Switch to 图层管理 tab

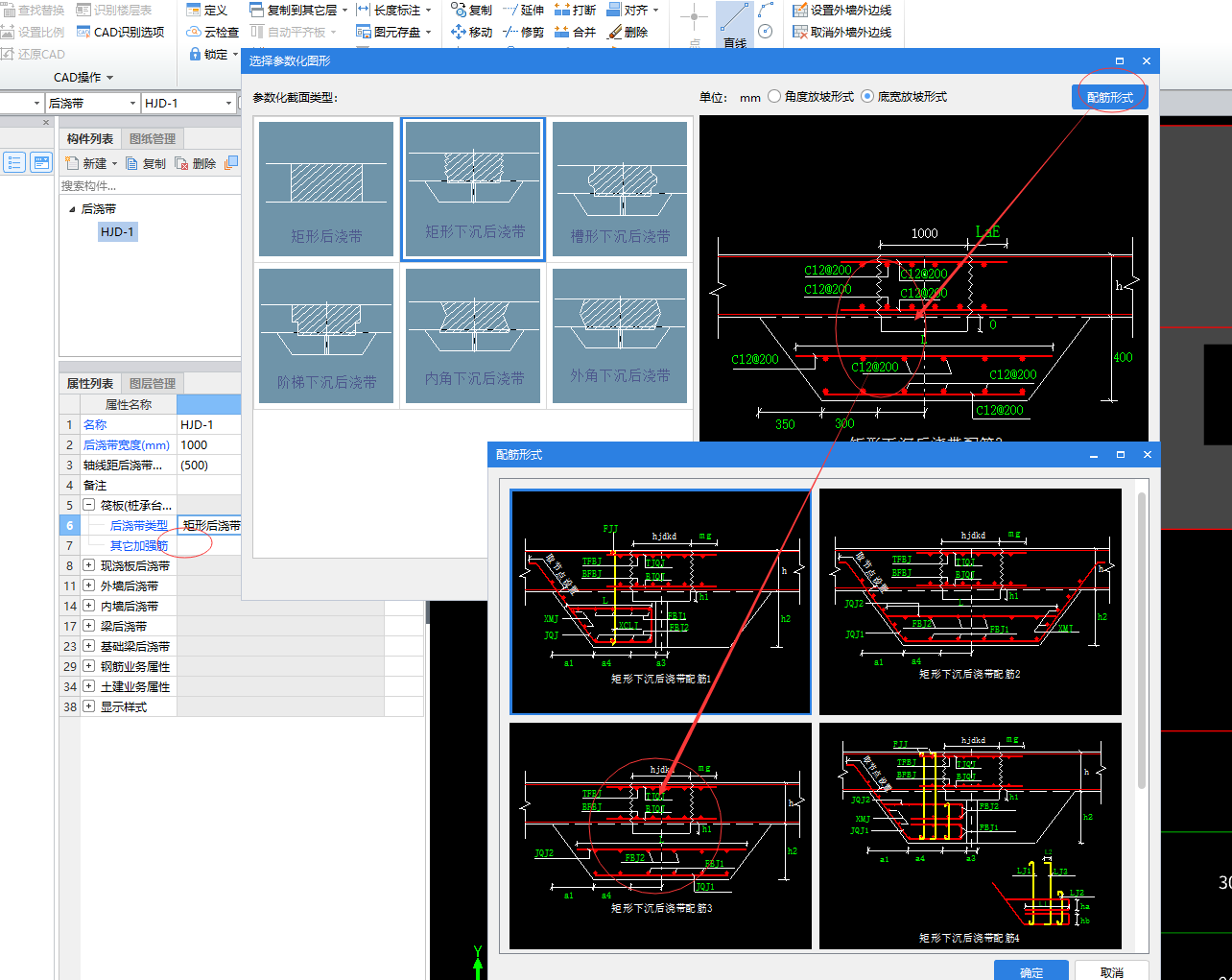[x=153, y=383]
